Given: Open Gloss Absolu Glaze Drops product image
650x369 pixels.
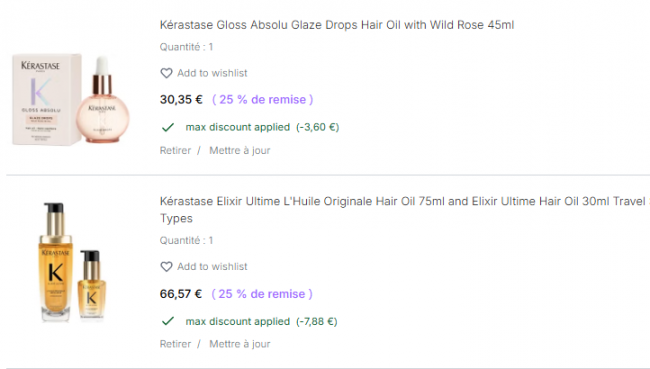Looking at the screenshot, I should [x=71, y=100].
